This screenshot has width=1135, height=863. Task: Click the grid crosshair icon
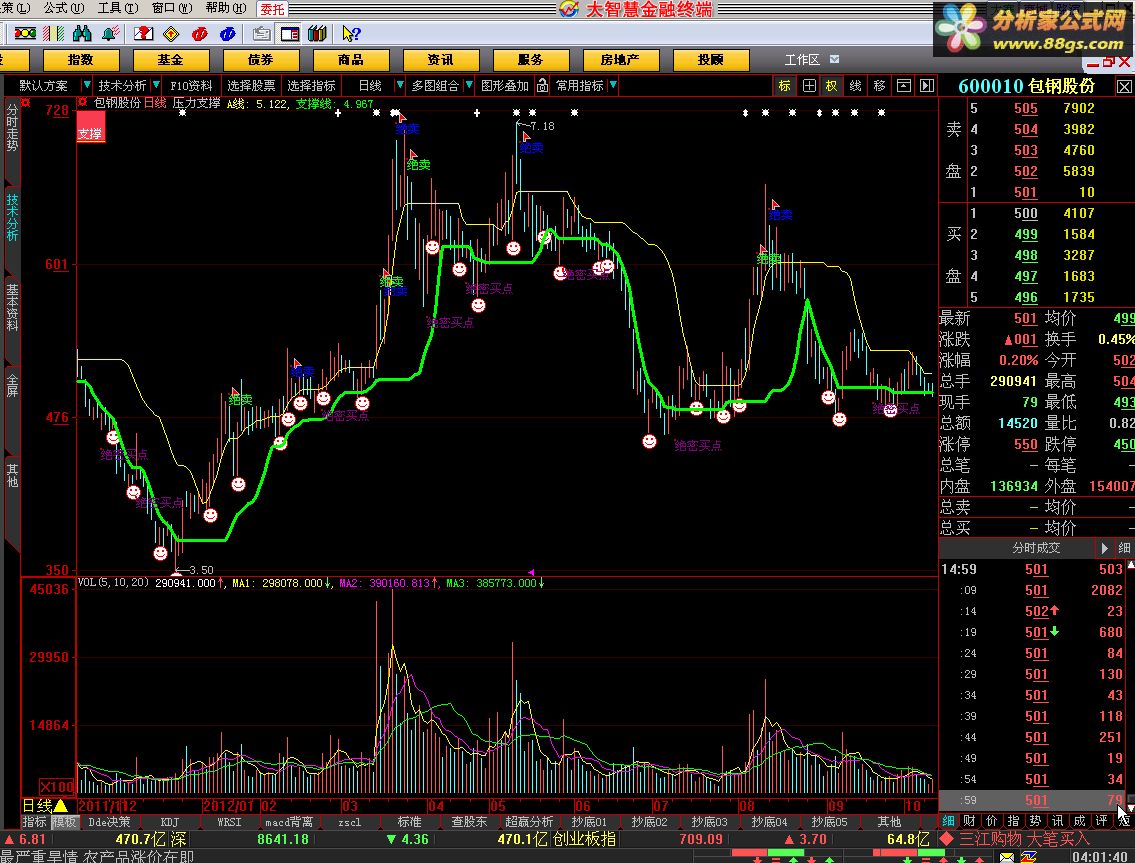(x=809, y=85)
